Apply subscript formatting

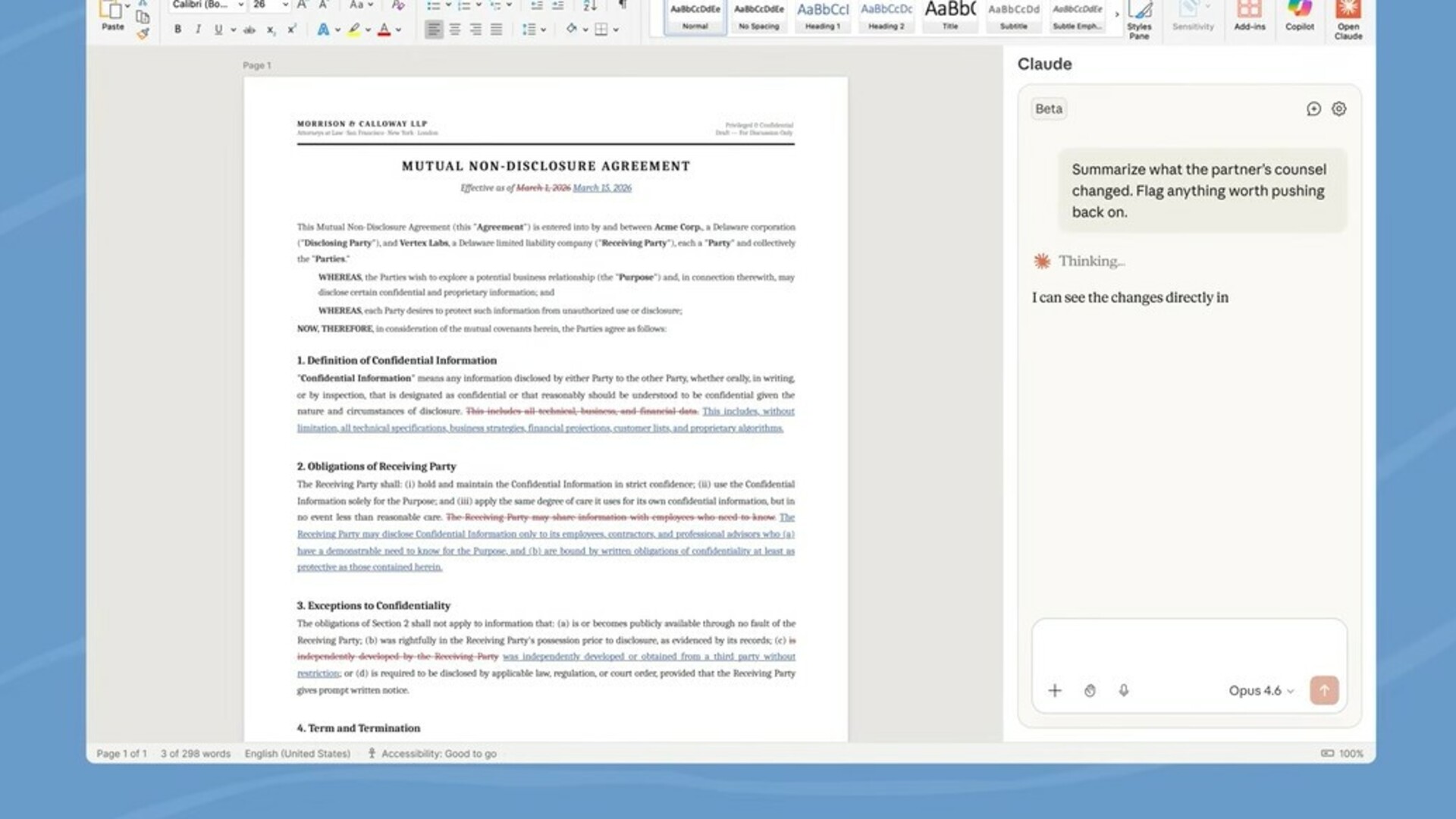point(270,30)
